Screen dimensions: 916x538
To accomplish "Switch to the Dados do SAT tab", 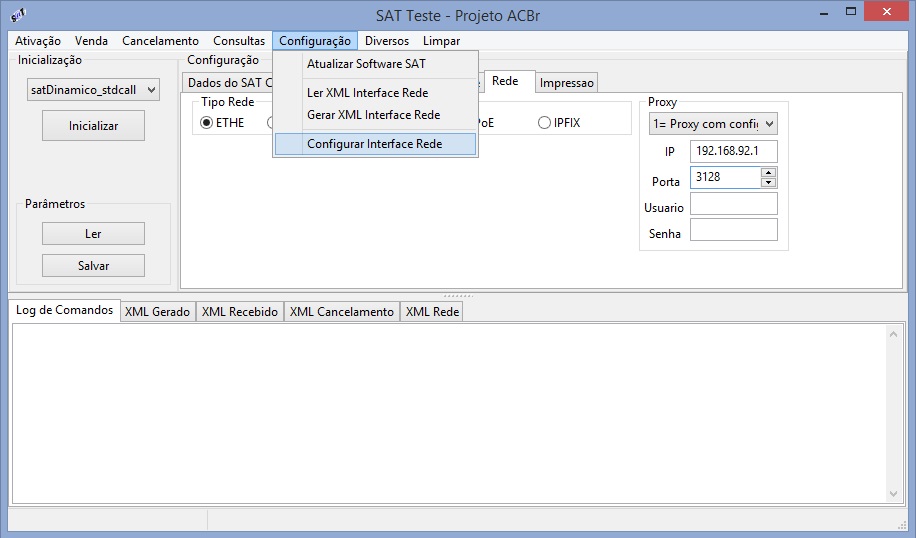I will [229, 83].
